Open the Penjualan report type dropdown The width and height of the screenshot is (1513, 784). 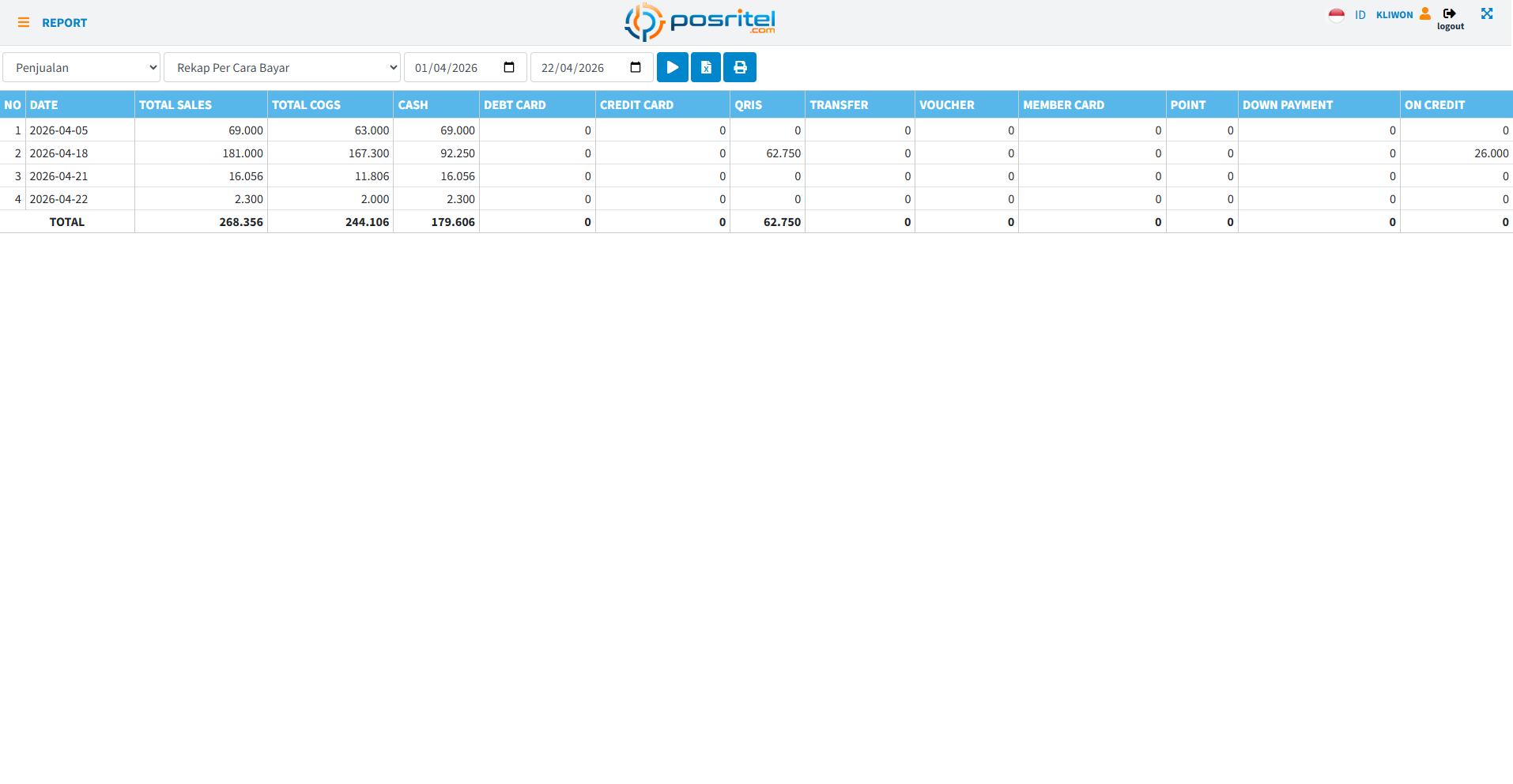pos(81,67)
